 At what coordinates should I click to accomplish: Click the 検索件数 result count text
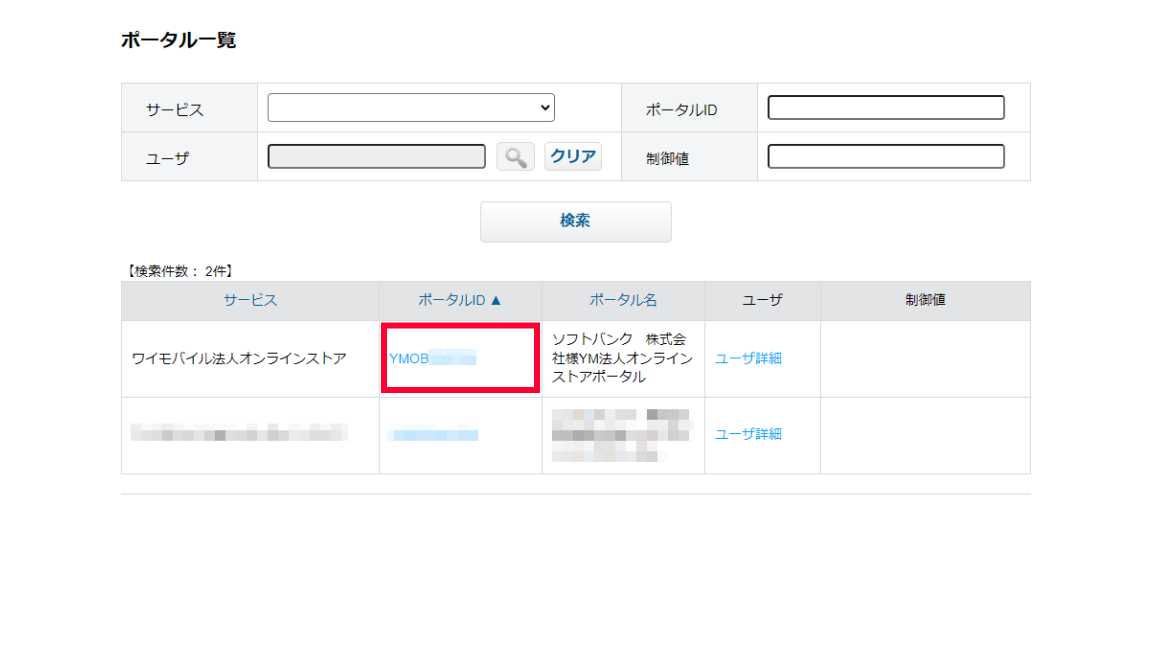click(x=178, y=271)
